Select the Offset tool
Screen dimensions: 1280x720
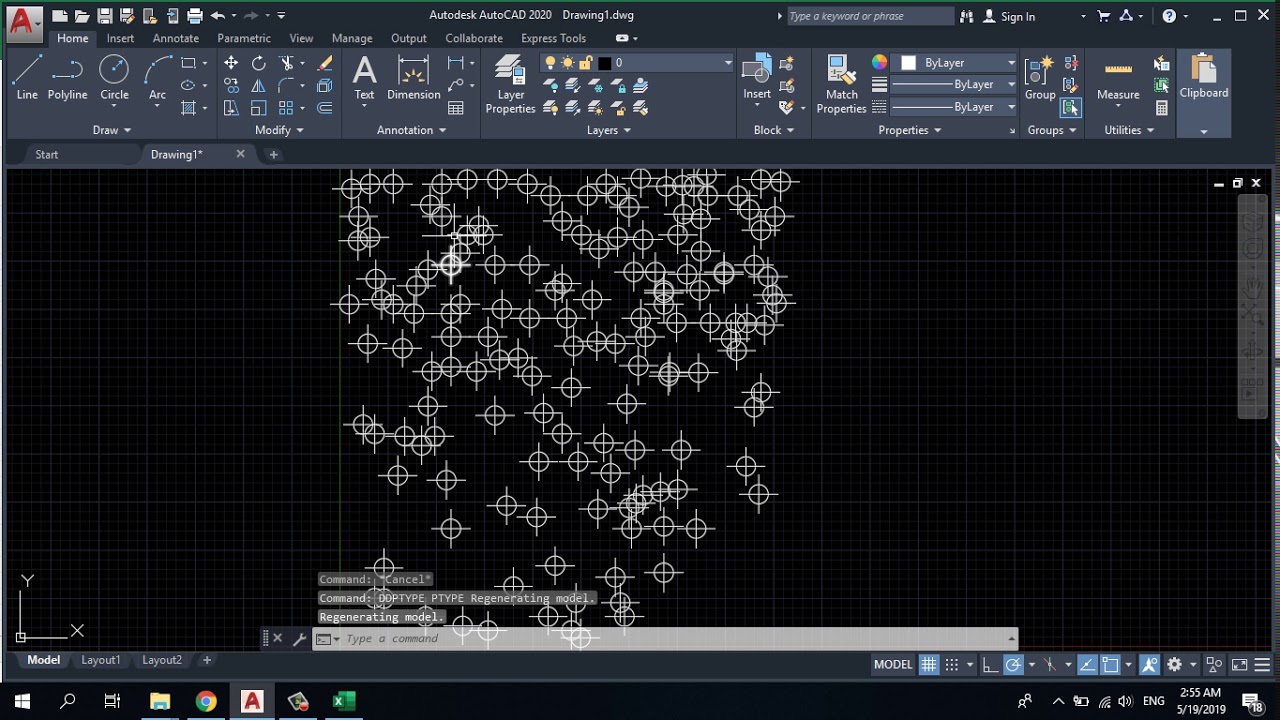tap(325, 108)
